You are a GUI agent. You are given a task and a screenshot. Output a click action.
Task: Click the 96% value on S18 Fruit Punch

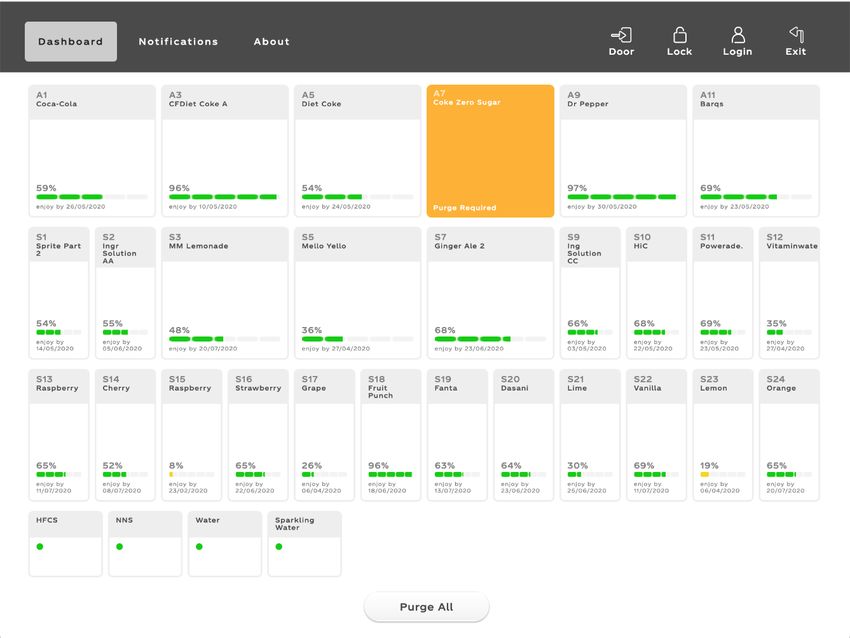pyautogui.click(x=378, y=466)
